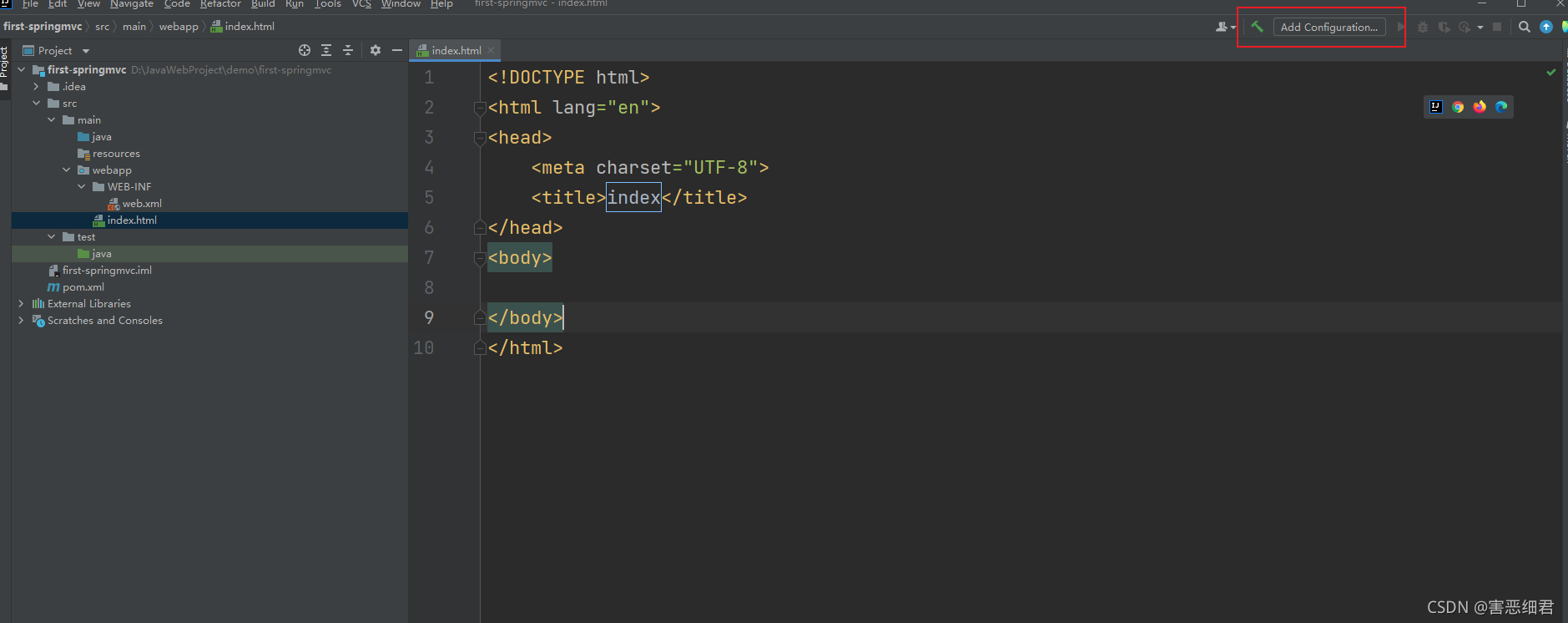Click the vertical Project tool window tab
Image resolution: width=1568 pixels, height=623 pixels.
(4, 68)
